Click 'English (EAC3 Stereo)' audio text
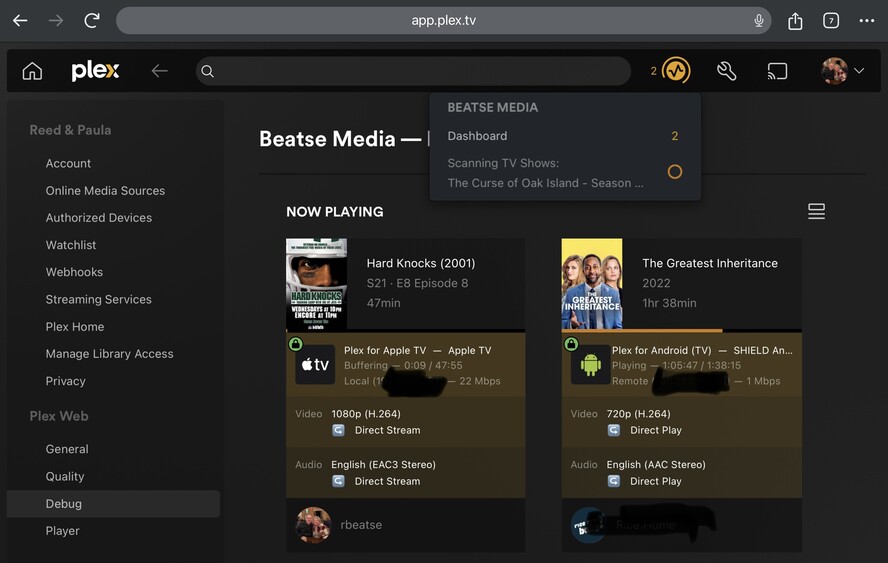The image size is (888, 563). click(x=383, y=464)
